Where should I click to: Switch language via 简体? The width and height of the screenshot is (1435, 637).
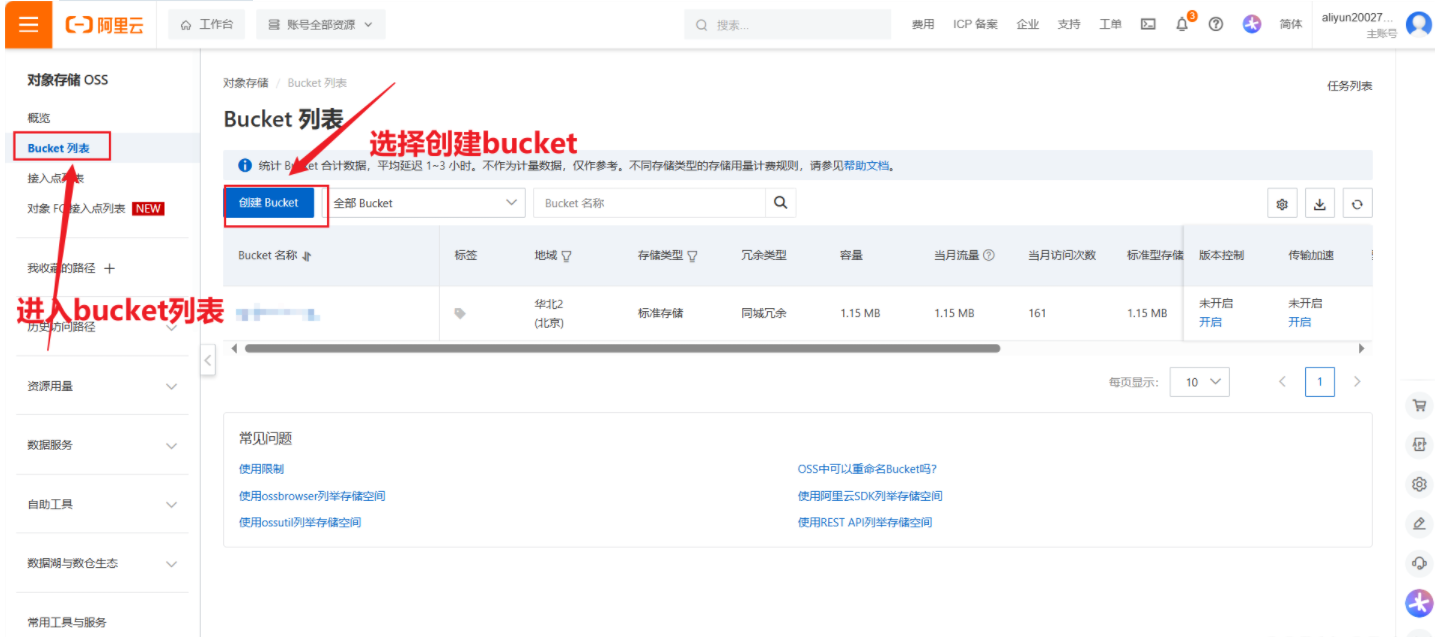[1291, 24]
